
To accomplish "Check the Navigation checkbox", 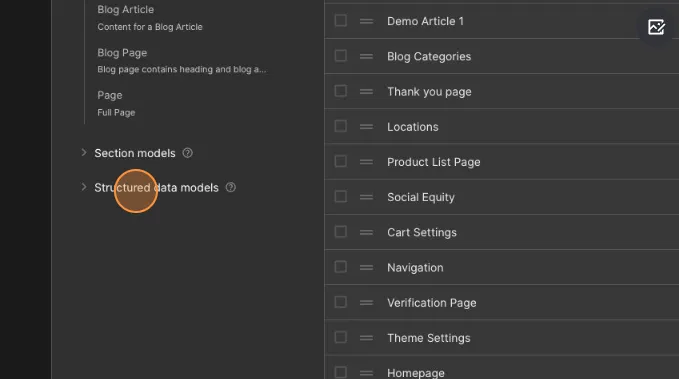I will [x=341, y=267].
